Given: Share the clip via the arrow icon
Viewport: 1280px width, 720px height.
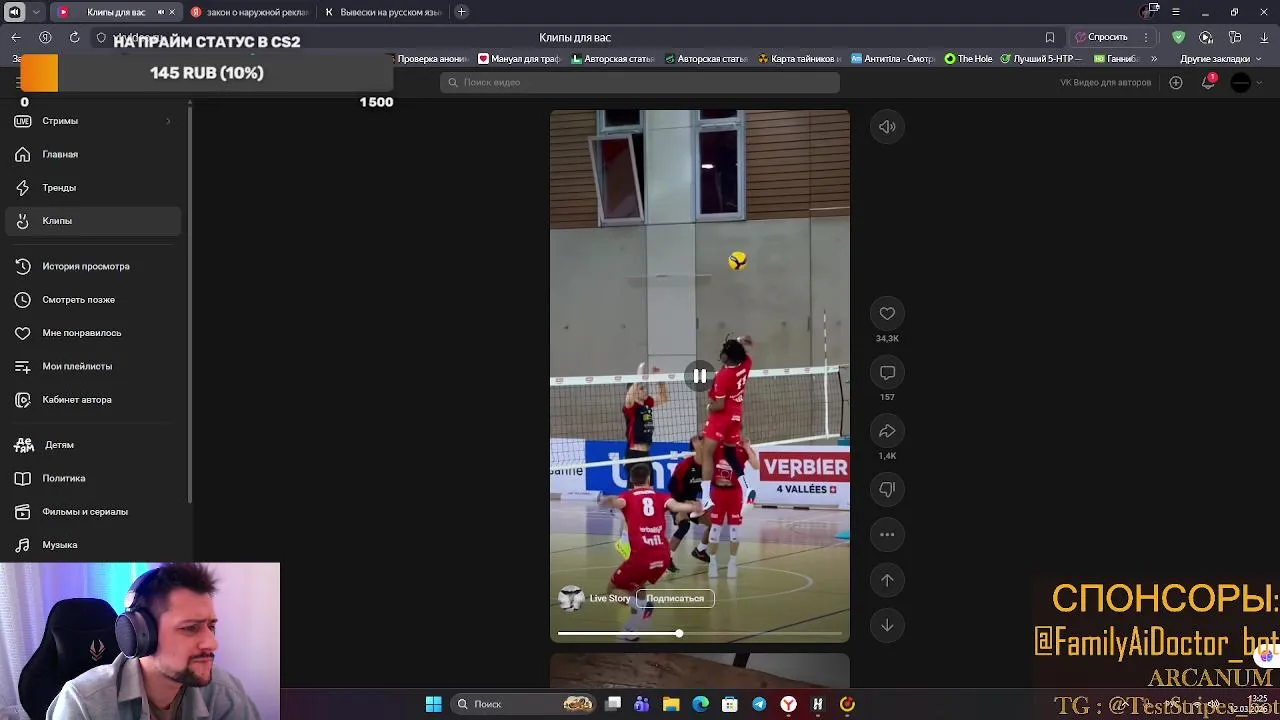Looking at the screenshot, I should click(887, 431).
